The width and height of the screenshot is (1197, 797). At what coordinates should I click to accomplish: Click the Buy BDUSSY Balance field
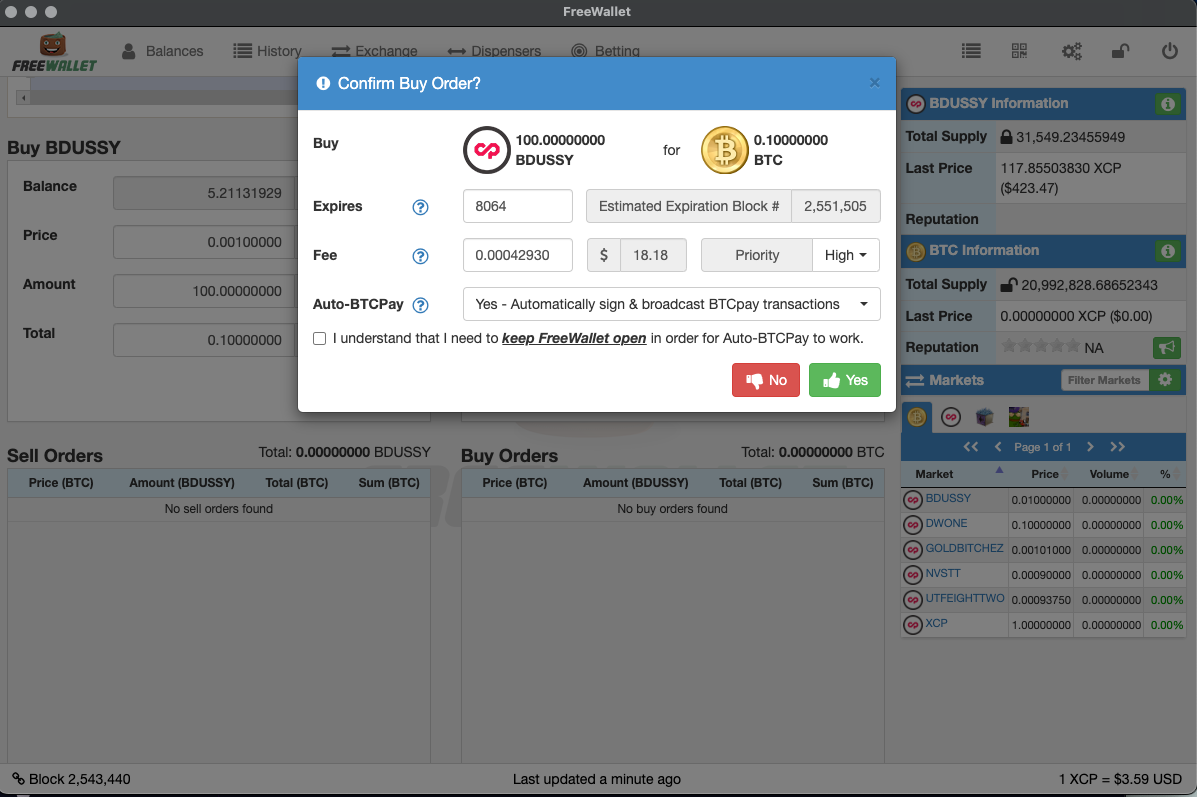pos(205,193)
